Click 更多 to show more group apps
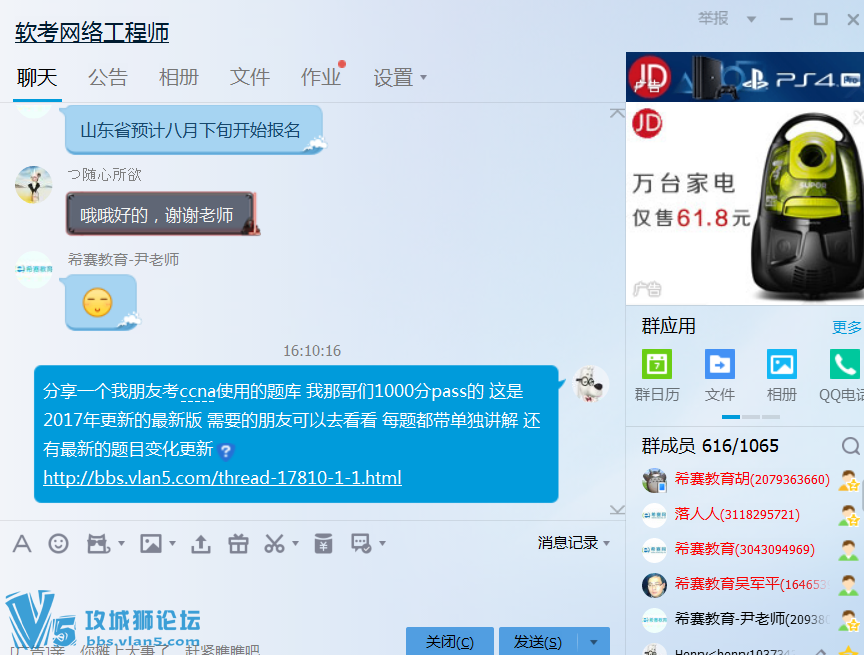Screen dimensions: 864x655 846,327
